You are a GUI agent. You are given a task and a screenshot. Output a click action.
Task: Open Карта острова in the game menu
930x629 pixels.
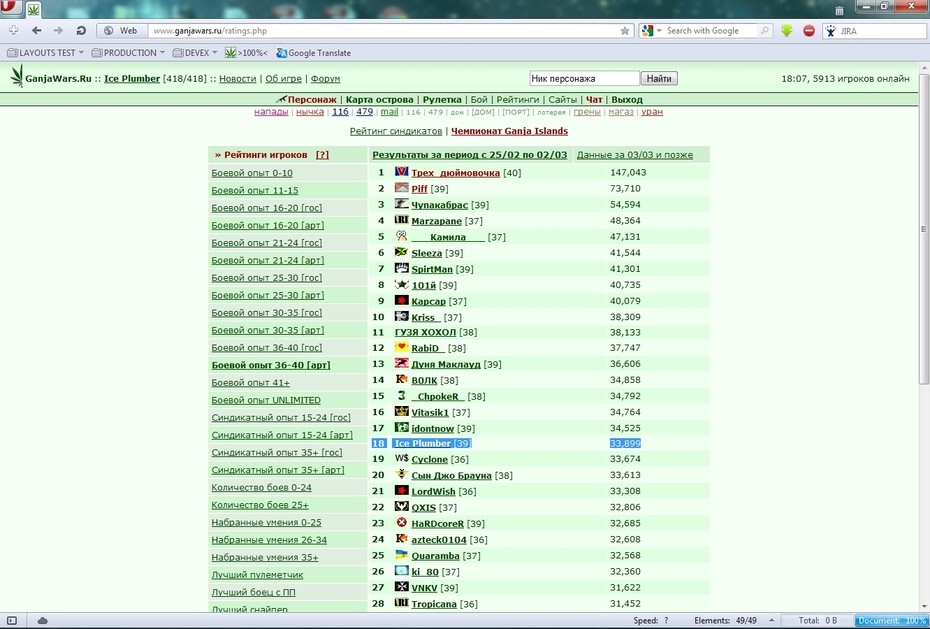point(380,100)
